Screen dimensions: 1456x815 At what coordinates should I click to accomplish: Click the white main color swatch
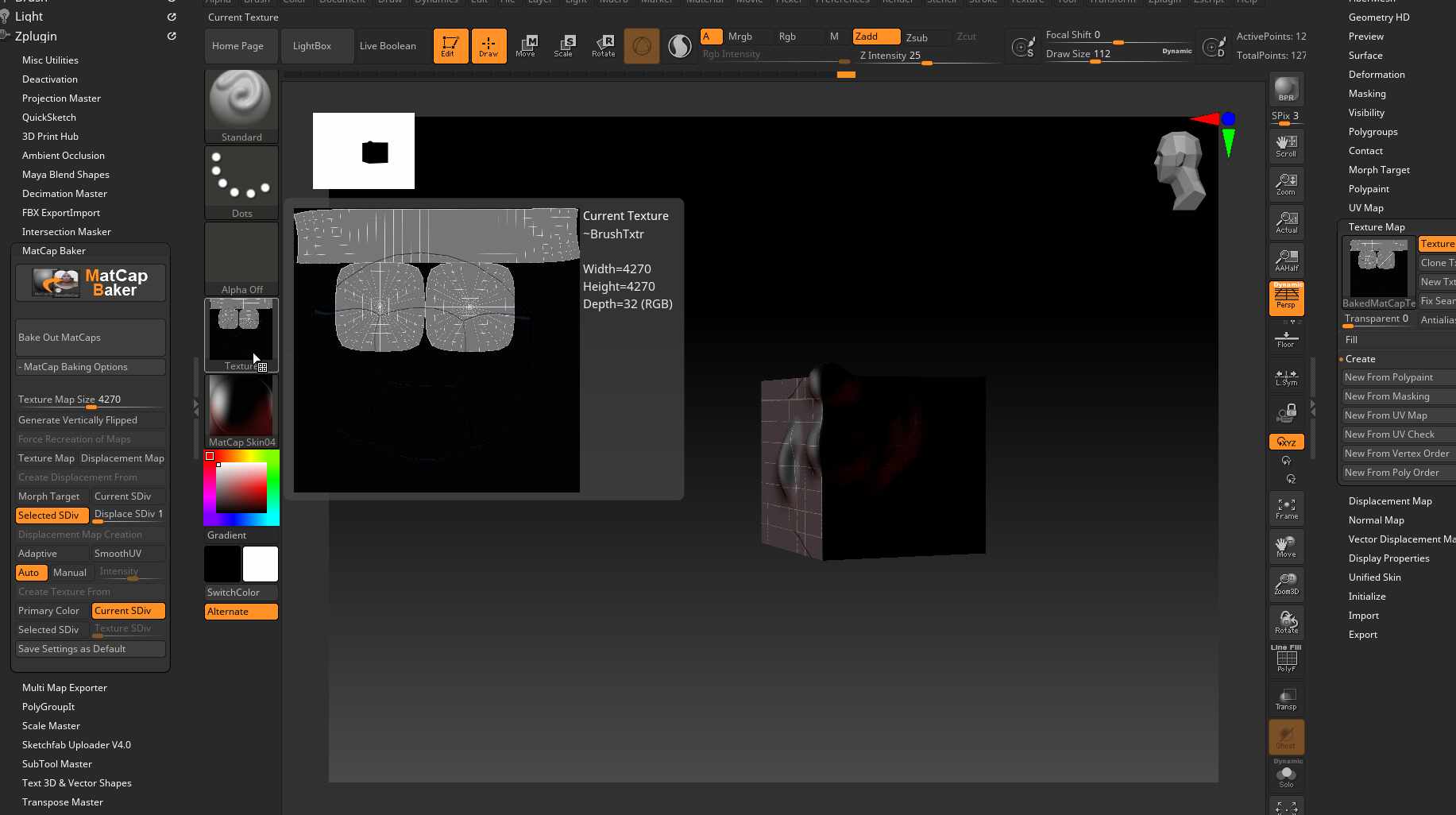tap(261, 564)
